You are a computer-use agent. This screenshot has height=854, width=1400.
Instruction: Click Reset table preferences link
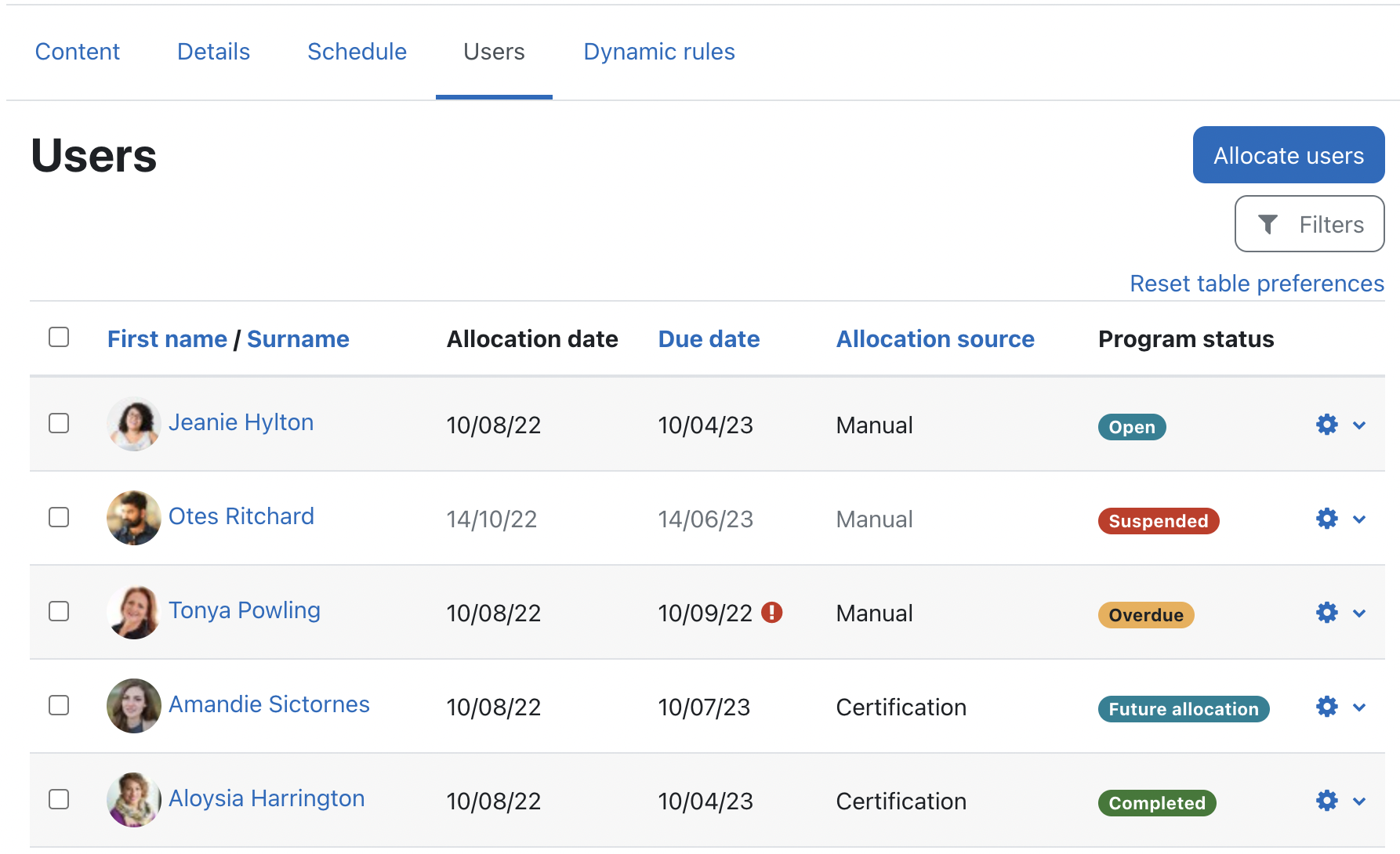pyautogui.click(x=1257, y=284)
